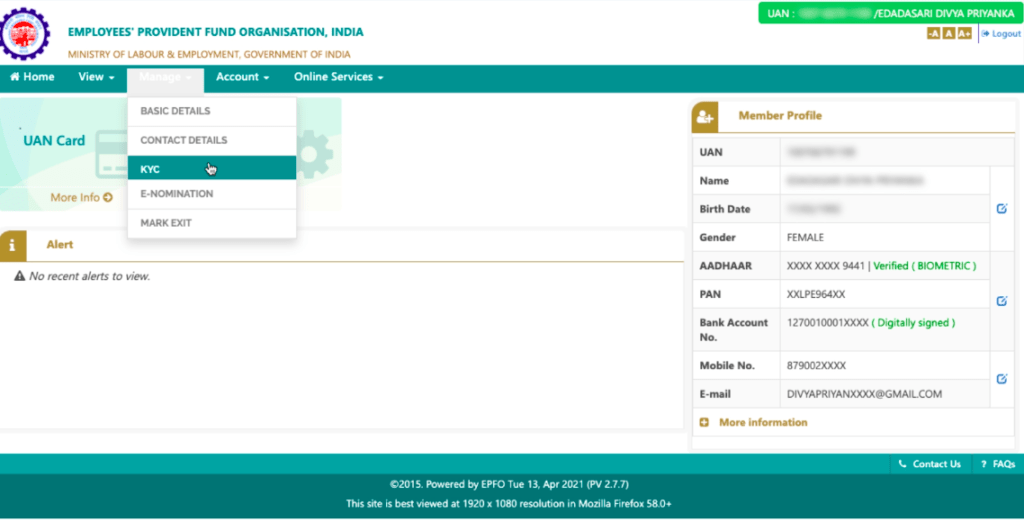Select E-NOMINATION from Manage menu
The height and width of the screenshot is (522, 1024).
pos(212,194)
